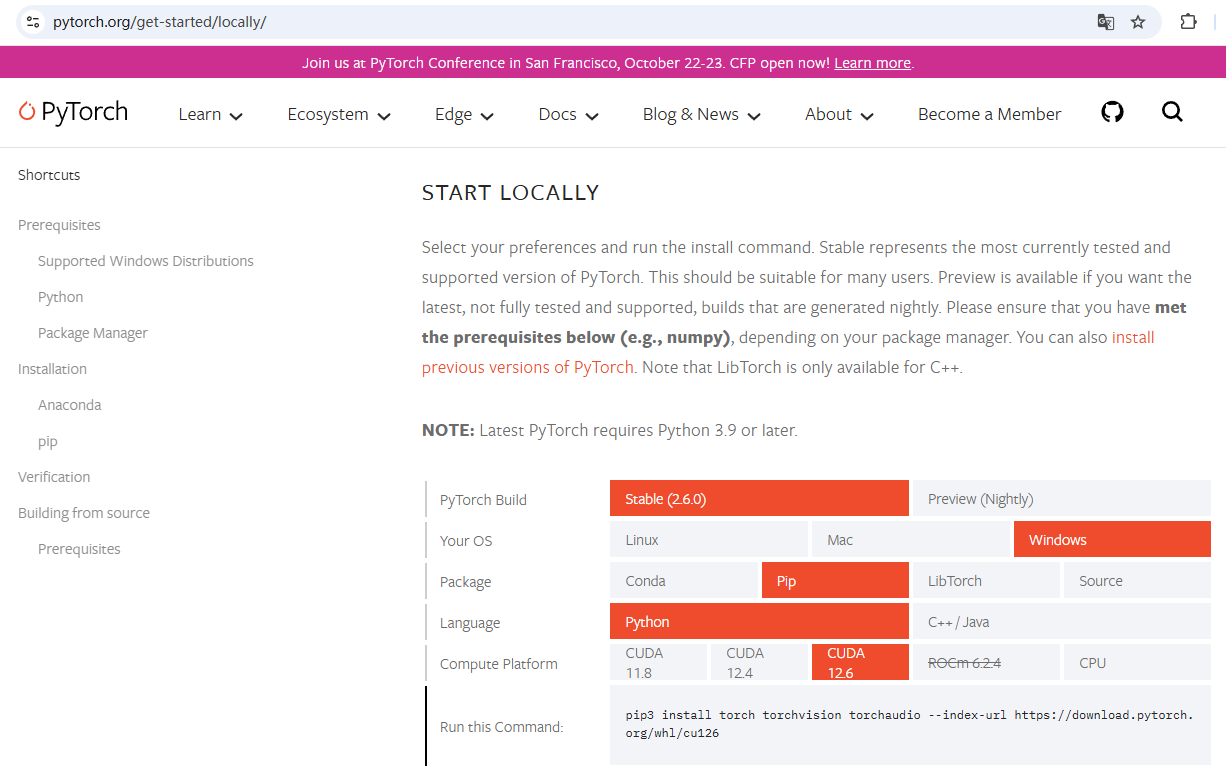Choose Linux as your OS
The width and height of the screenshot is (1226, 778).
coord(709,539)
